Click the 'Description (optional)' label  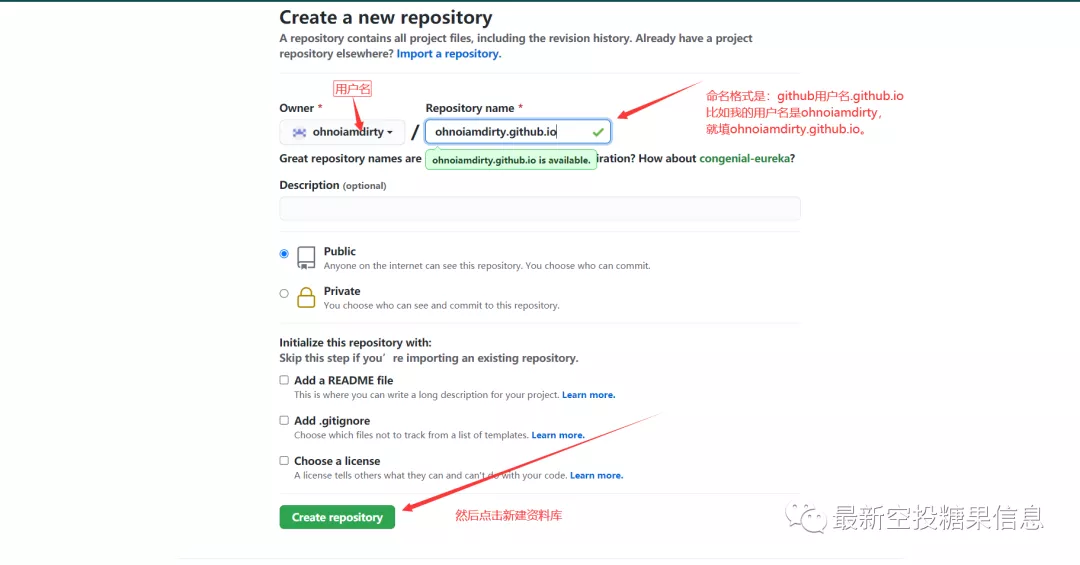[333, 185]
